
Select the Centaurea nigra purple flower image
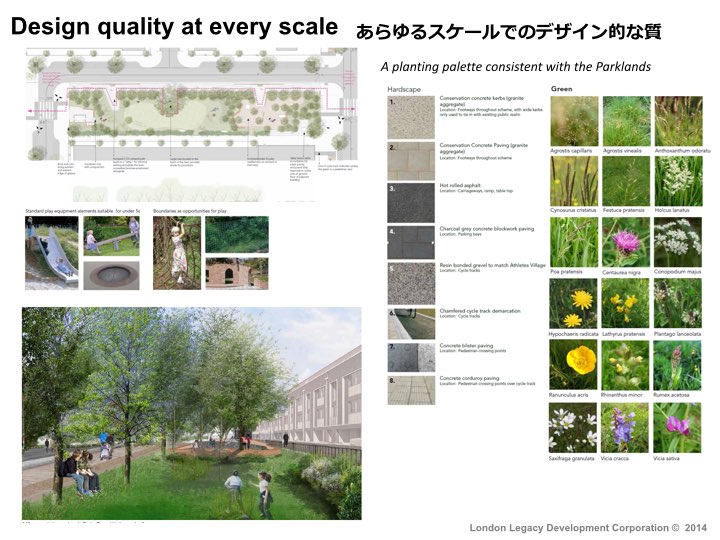coord(626,242)
